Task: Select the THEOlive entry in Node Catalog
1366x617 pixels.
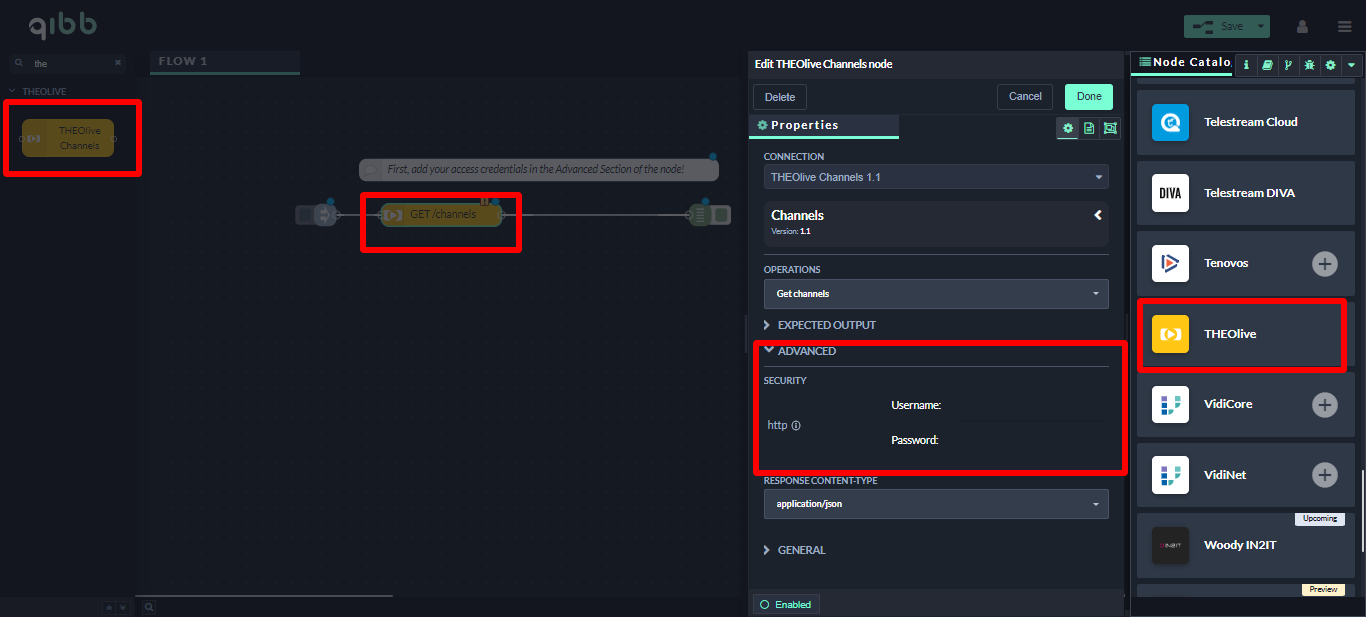Action: [x=1240, y=334]
